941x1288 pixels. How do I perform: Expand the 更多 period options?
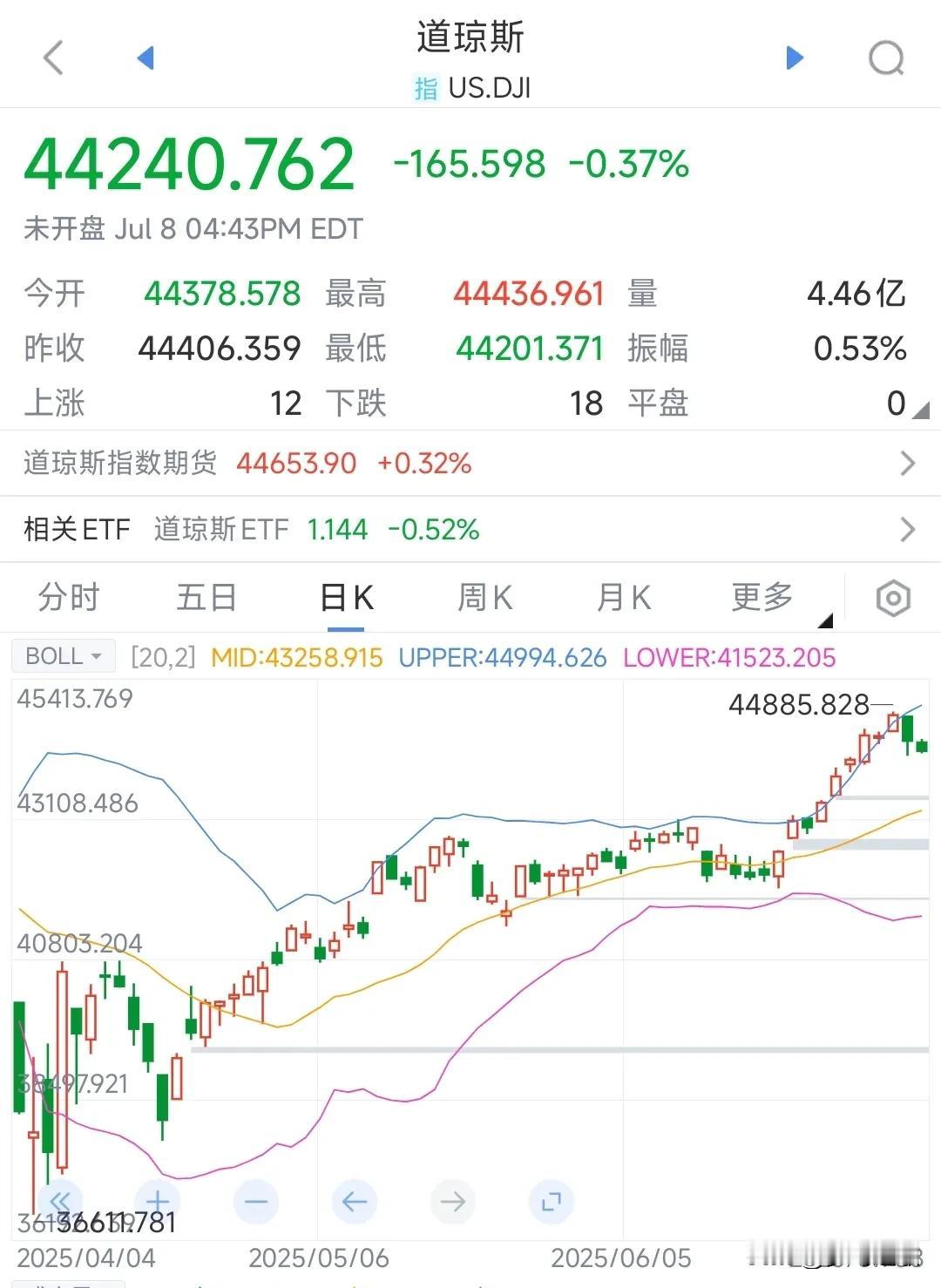click(762, 598)
